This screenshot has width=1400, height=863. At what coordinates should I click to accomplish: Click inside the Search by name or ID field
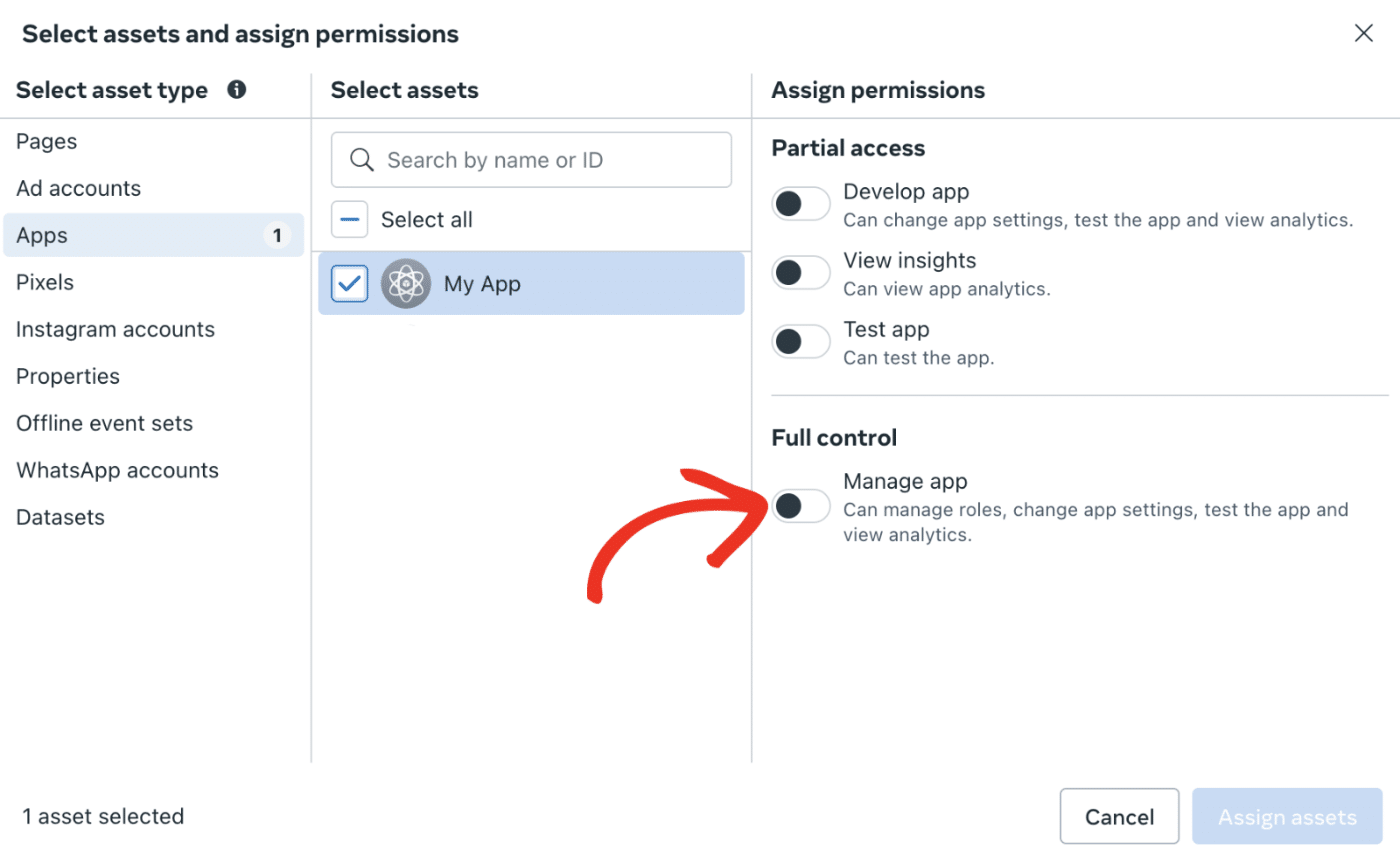(x=530, y=159)
